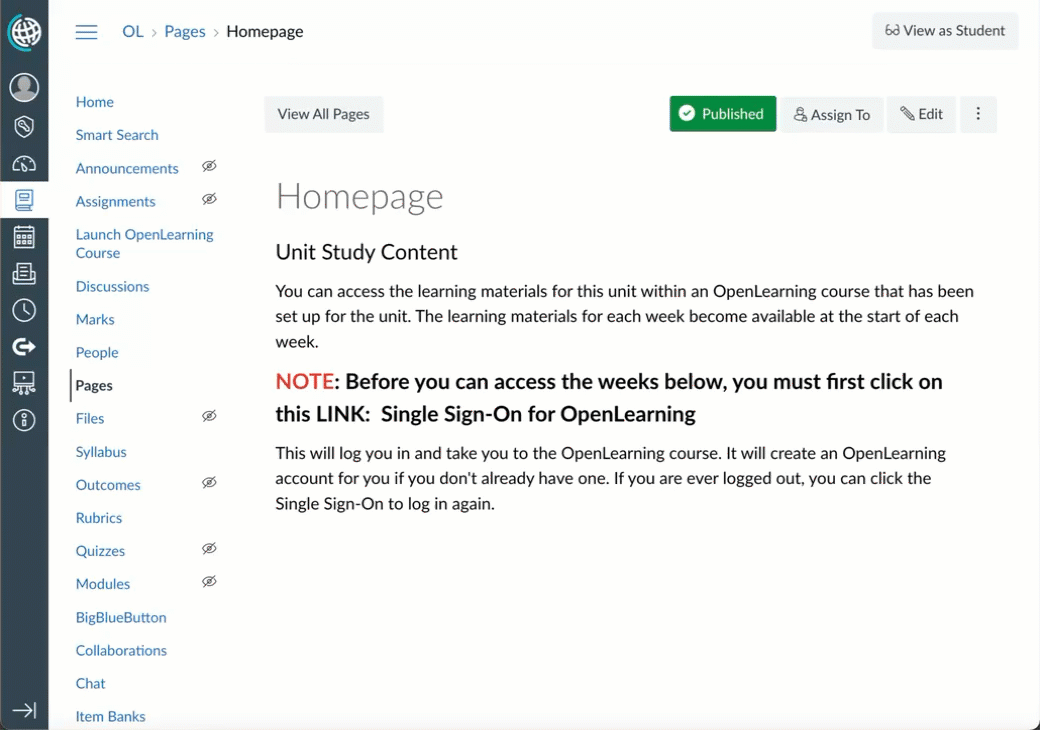Open Assignments in course menu

(115, 202)
